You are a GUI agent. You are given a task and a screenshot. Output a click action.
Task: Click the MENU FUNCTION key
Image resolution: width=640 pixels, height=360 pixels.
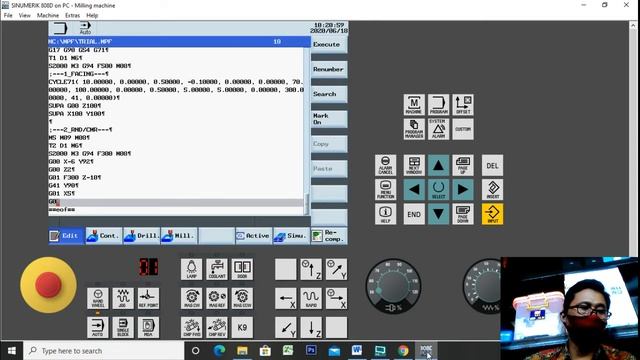[385, 189]
